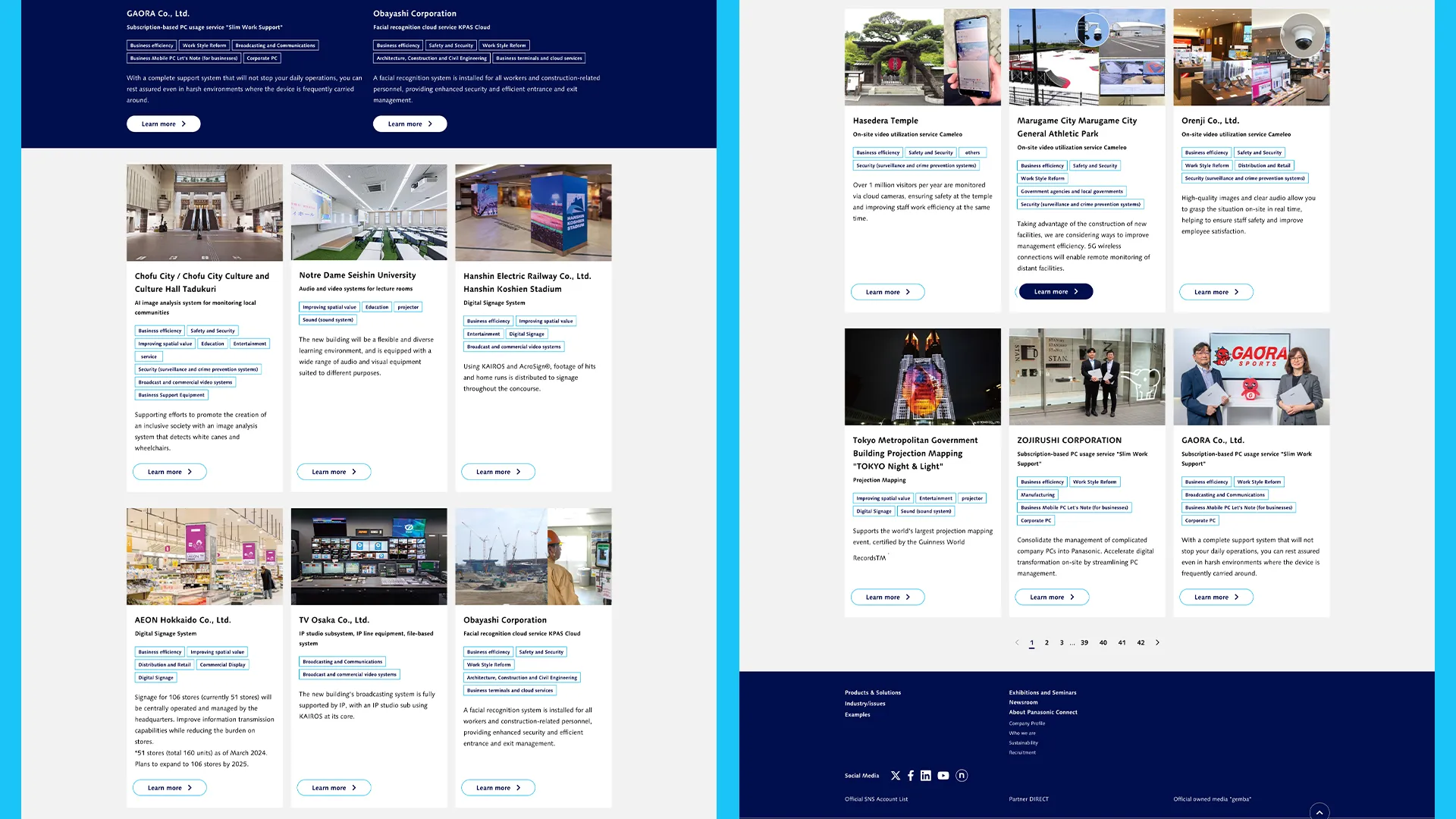Screen dimensions: 1456x819
Task: Click Learn more for ZOJIRUSHI CORPORATION
Action: [1052, 597]
